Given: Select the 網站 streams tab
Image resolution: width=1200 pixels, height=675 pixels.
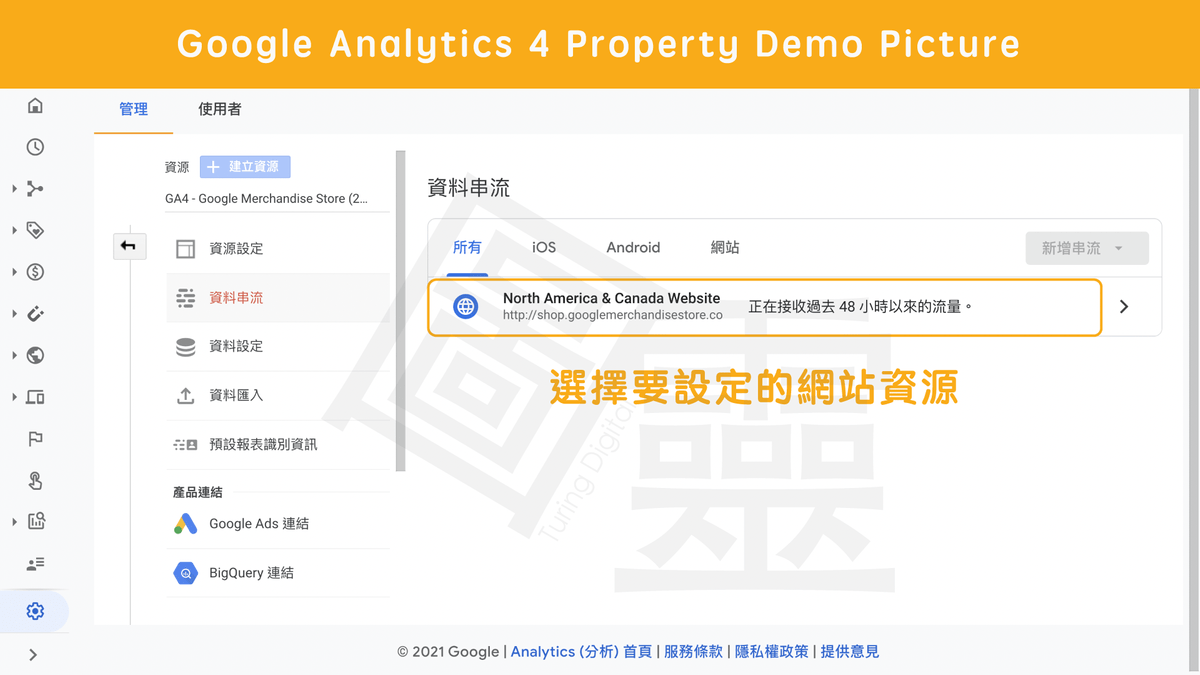Looking at the screenshot, I should [x=725, y=248].
